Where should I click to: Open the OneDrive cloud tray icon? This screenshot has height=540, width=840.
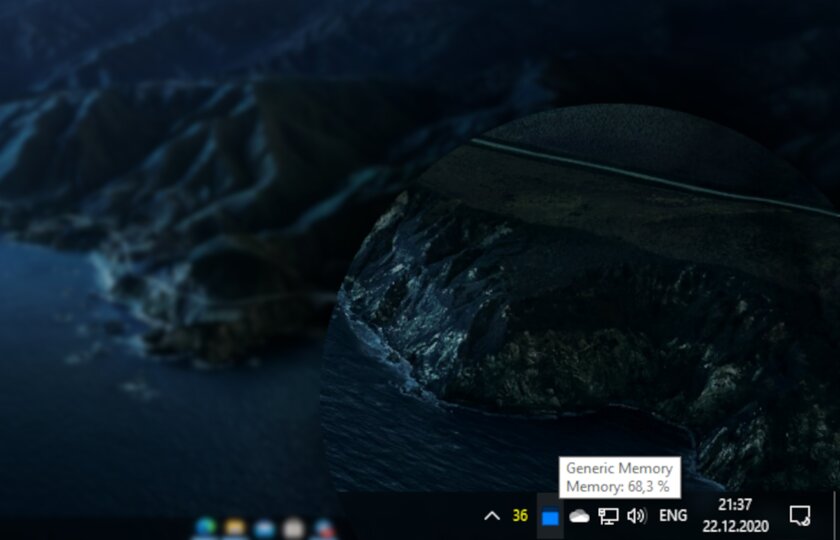(579, 516)
